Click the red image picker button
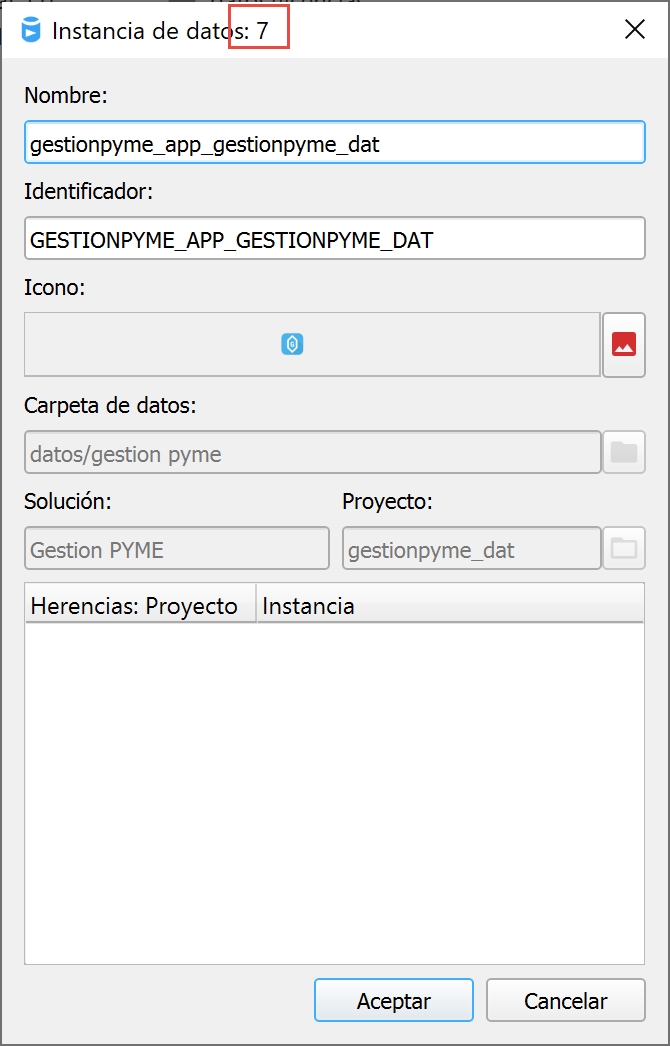Screen dimensions: 670x1046 pyautogui.click(x=624, y=345)
